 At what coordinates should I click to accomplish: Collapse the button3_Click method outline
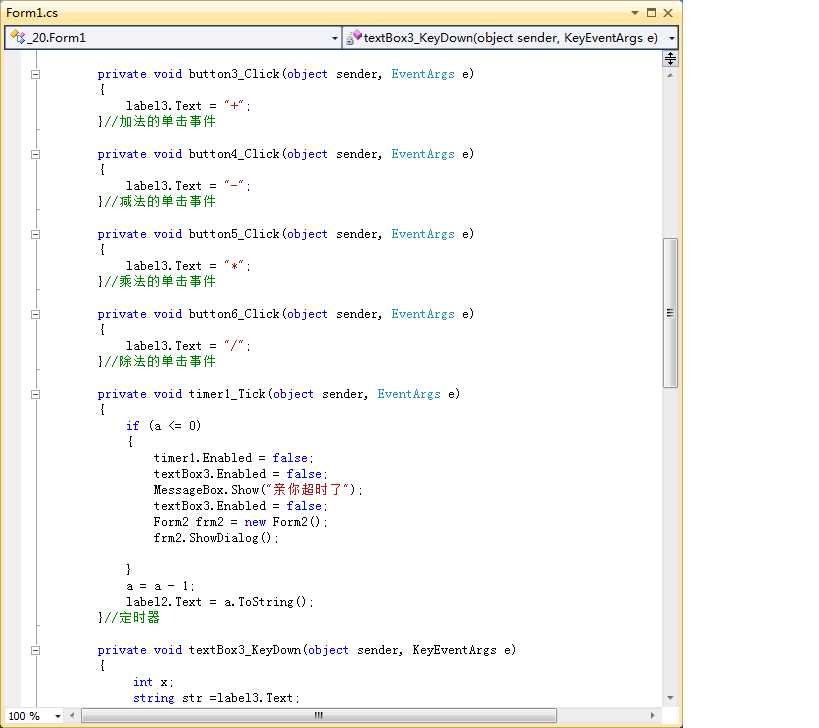point(35,75)
